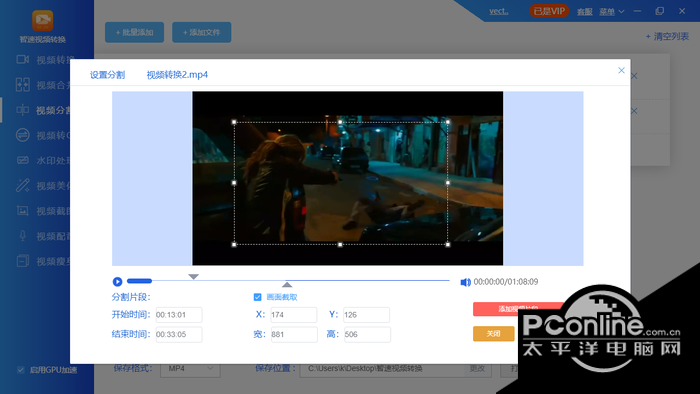Viewport: 700px width, 394px height.
Task: Click the top-center crop handle
Action: 340,122
